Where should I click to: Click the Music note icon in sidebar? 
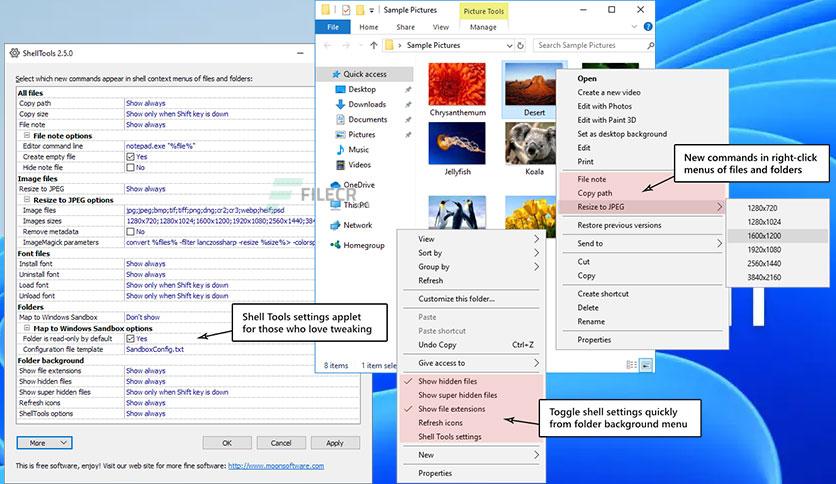coord(340,150)
